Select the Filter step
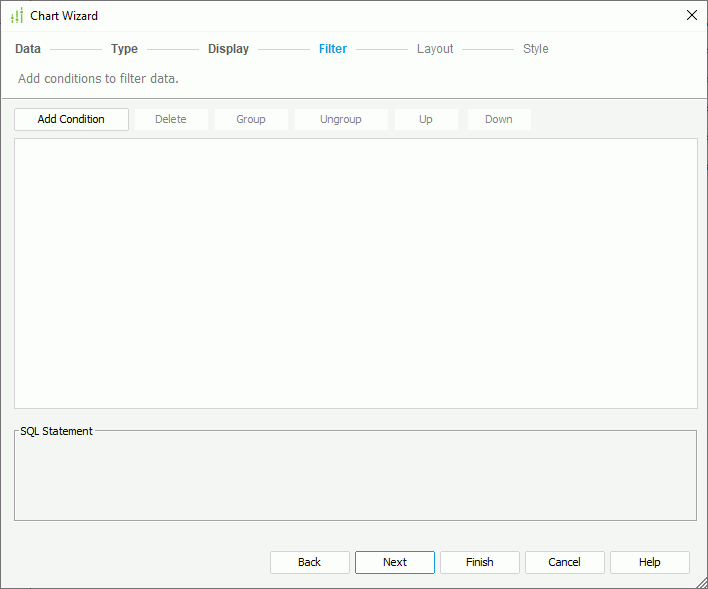This screenshot has width=708, height=589. tap(333, 49)
